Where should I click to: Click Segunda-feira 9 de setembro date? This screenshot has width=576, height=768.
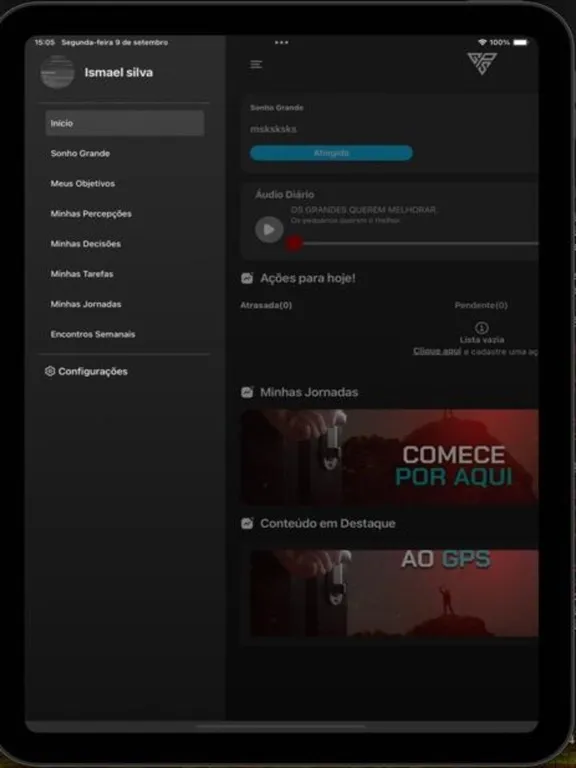tap(115, 43)
